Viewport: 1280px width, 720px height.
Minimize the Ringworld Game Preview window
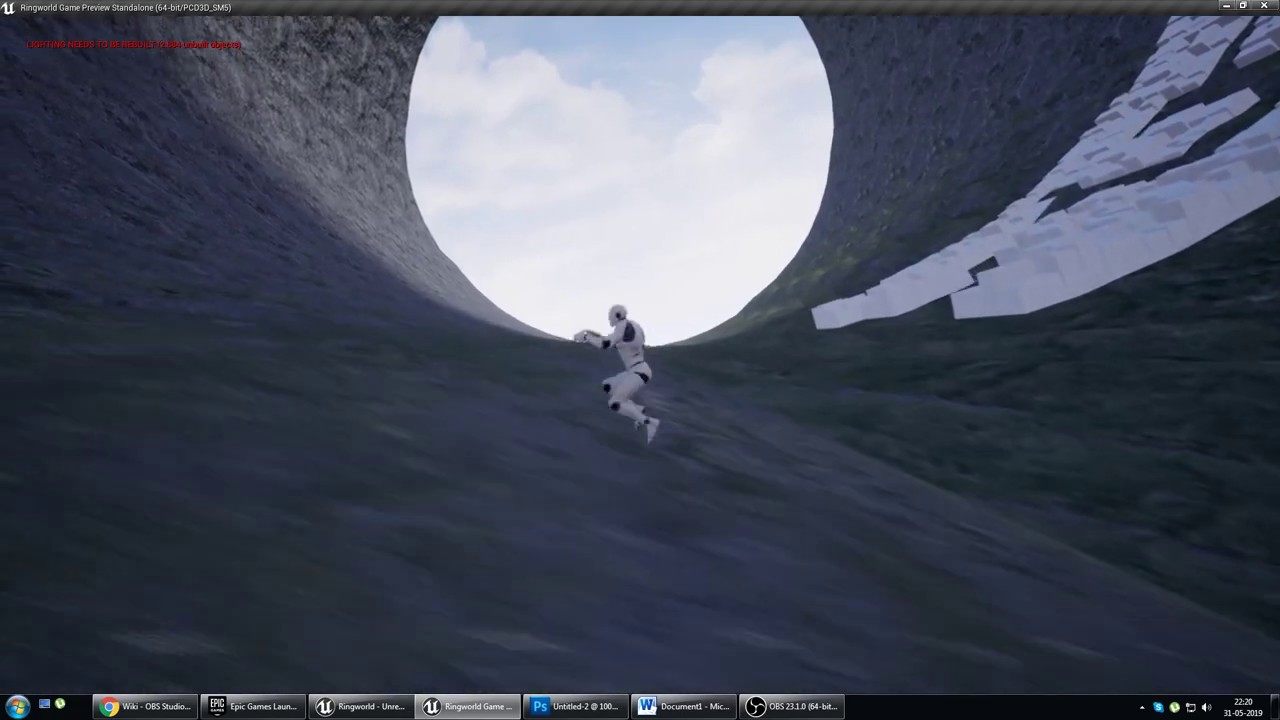pyautogui.click(x=1226, y=6)
